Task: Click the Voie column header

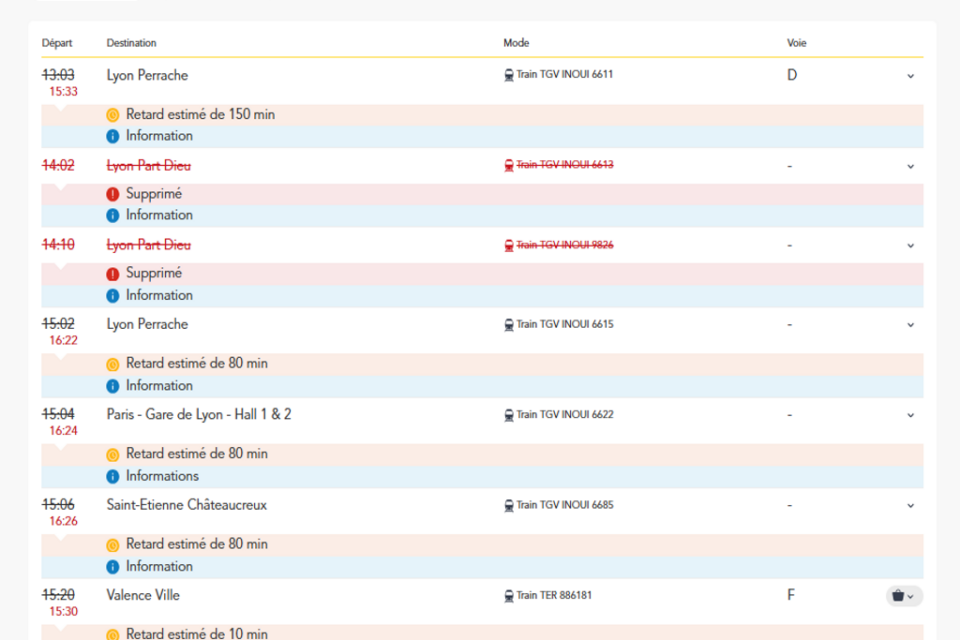Action: click(796, 43)
